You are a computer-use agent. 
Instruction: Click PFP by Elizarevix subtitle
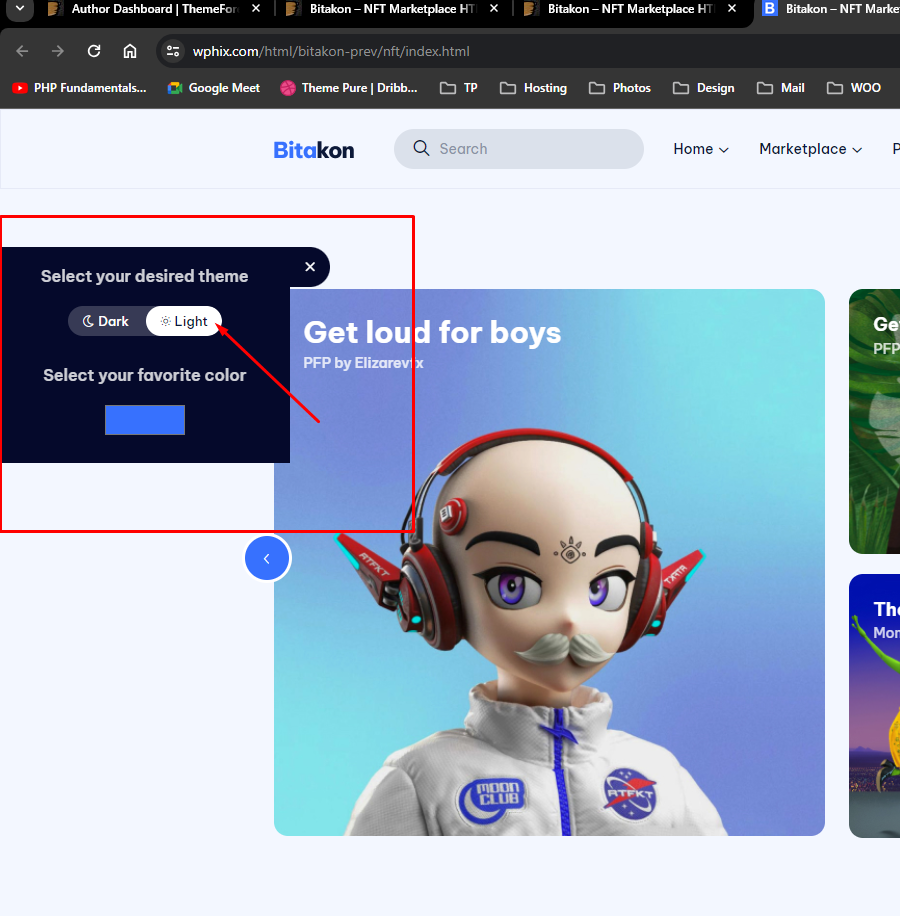pos(363,363)
